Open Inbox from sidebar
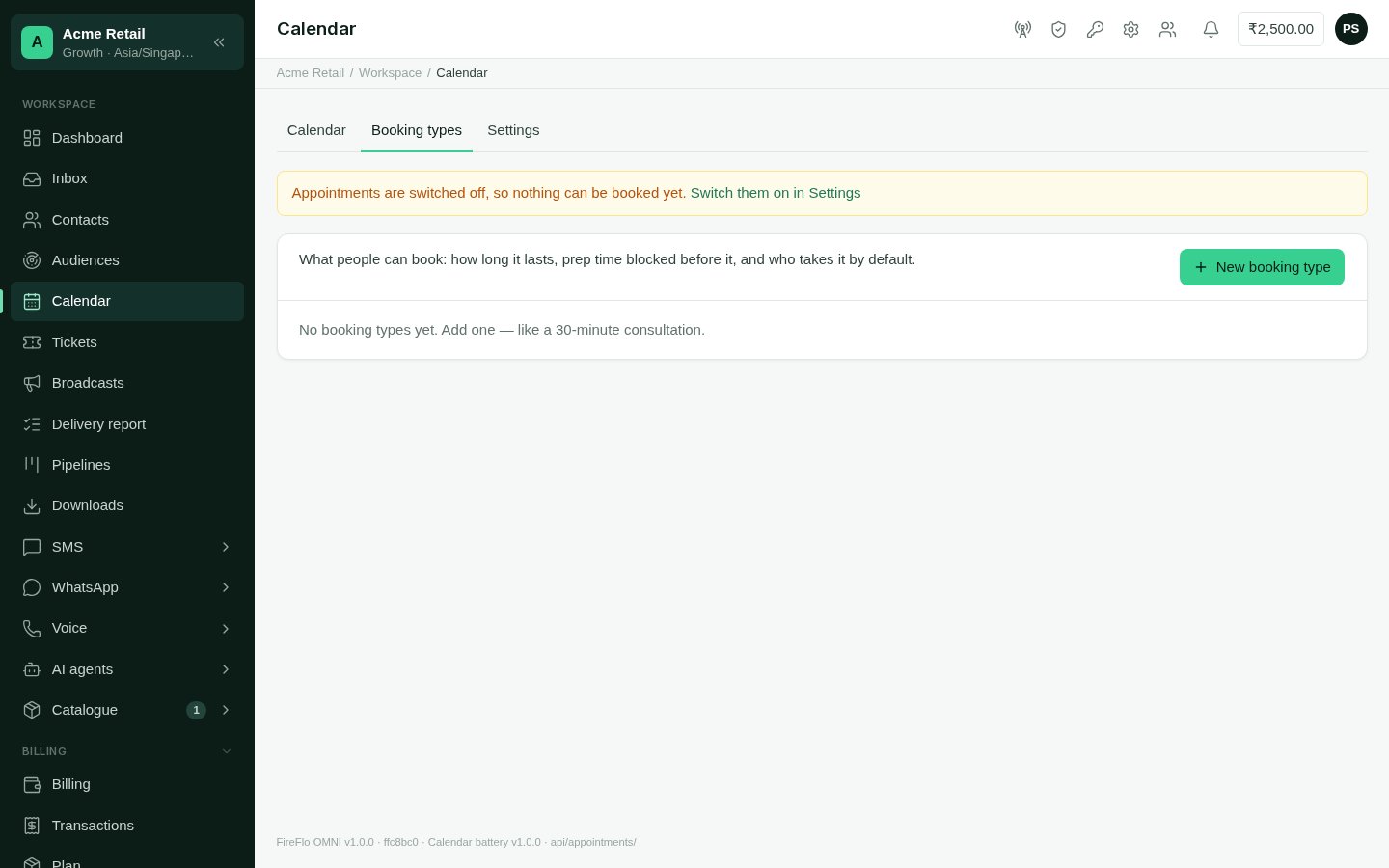This screenshot has height=868, width=1389. click(127, 178)
